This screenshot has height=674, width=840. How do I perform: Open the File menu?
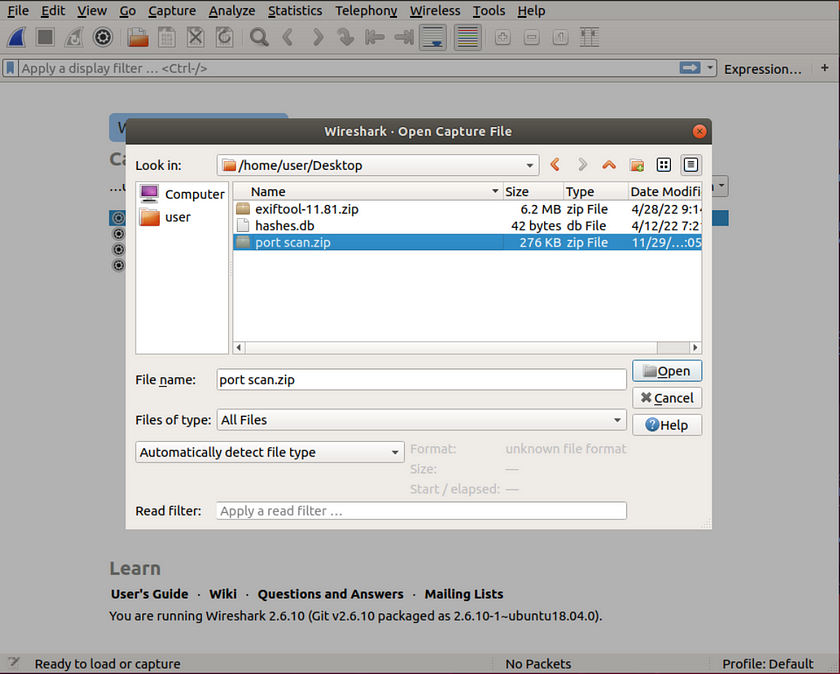pos(18,11)
